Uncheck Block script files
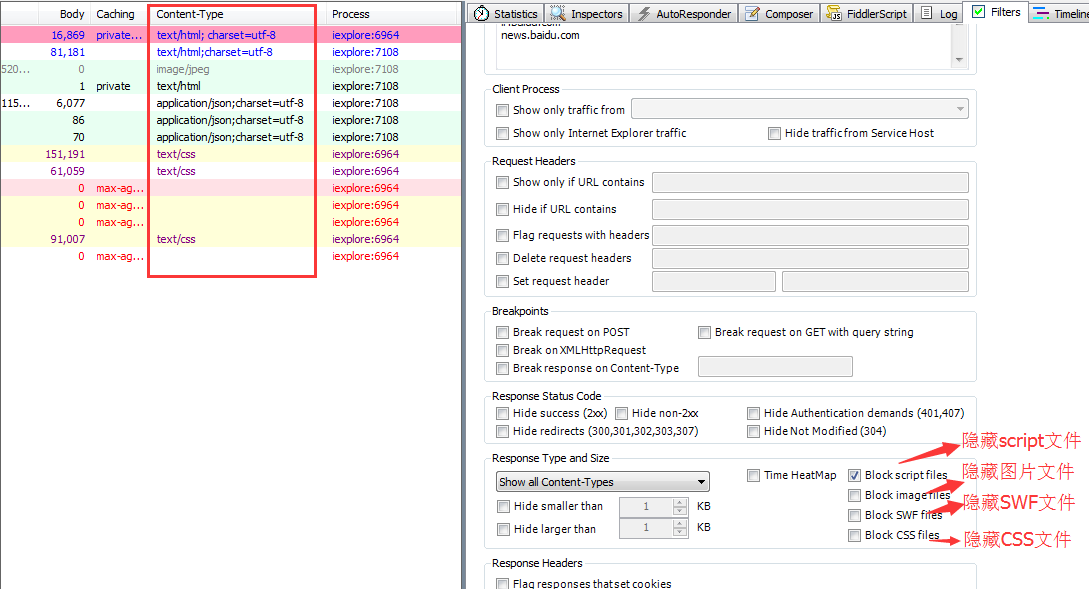Viewport: 1089px width, 589px height. (855, 476)
